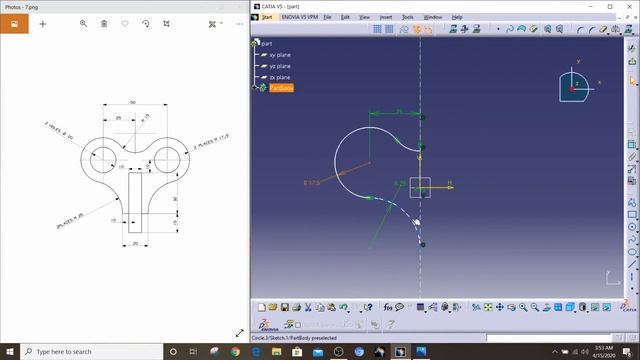Viewport: 640px width, 360px height.
Task: Click Add to button in Photos window
Action: click(42, 24)
